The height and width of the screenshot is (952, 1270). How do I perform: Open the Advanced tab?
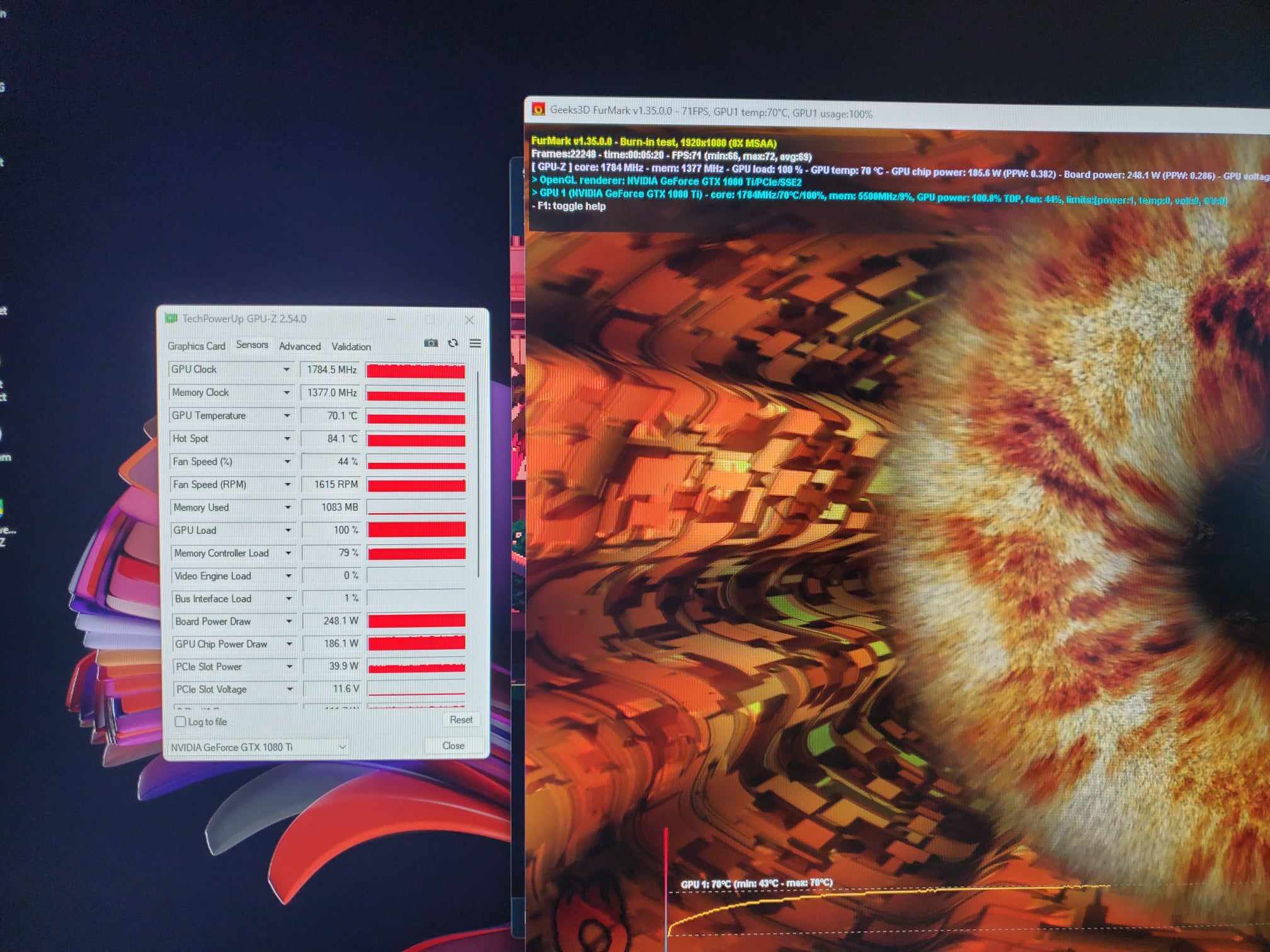pyautogui.click(x=300, y=346)
